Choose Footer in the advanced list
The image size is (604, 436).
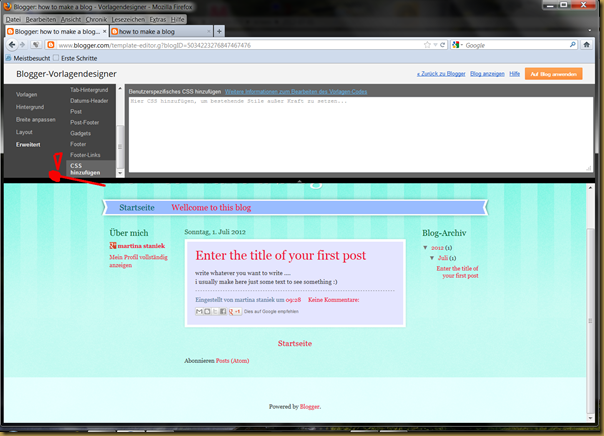pos(78,144)
